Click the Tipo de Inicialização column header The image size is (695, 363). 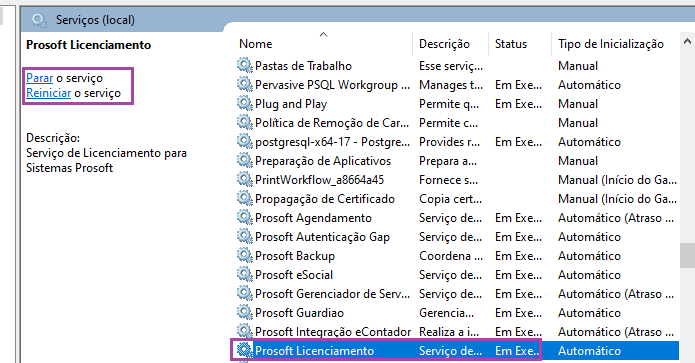(x=611, y=44)
